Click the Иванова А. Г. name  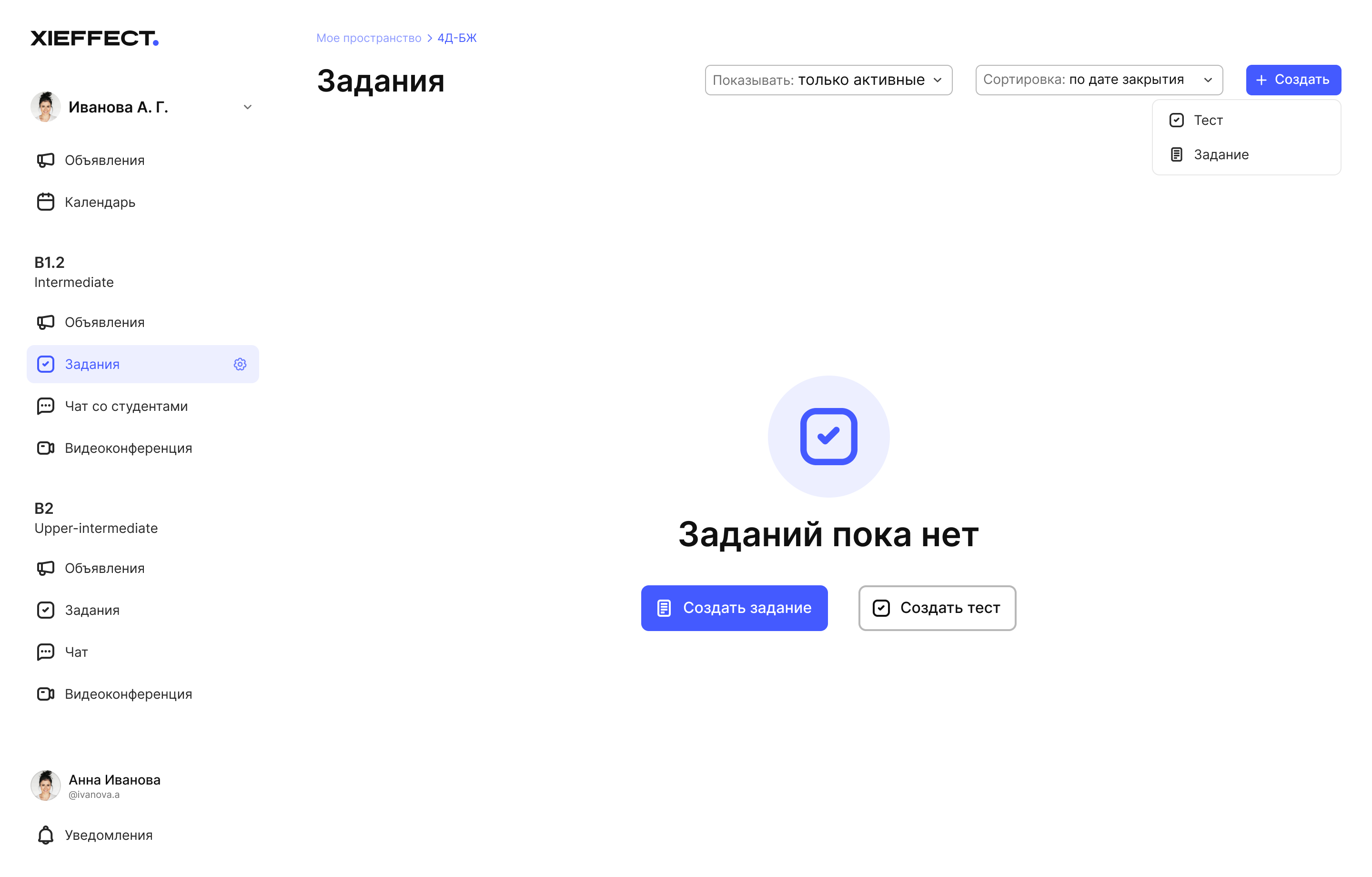point(119,107)
